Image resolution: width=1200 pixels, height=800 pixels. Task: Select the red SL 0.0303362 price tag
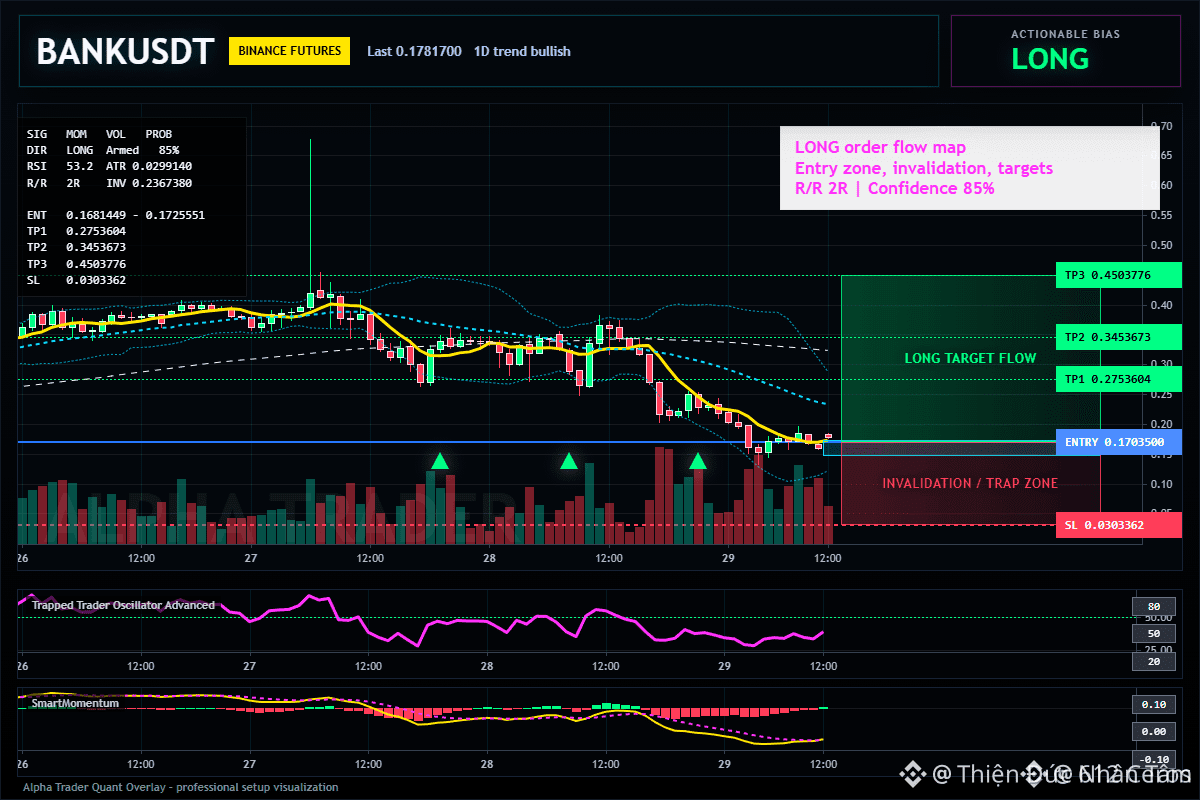point(1118,525)
